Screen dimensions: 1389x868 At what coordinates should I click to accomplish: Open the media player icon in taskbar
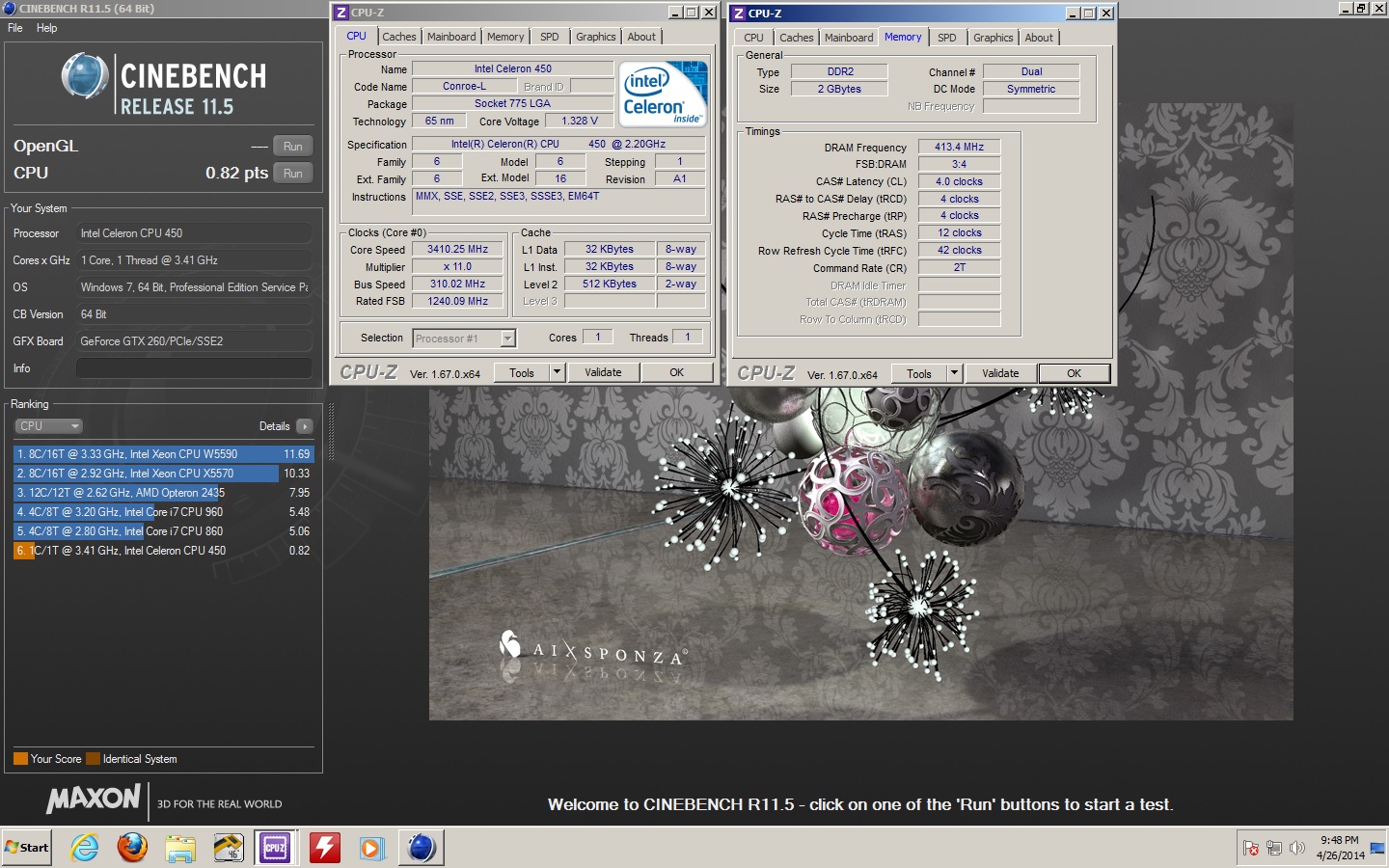coord(371,848)
